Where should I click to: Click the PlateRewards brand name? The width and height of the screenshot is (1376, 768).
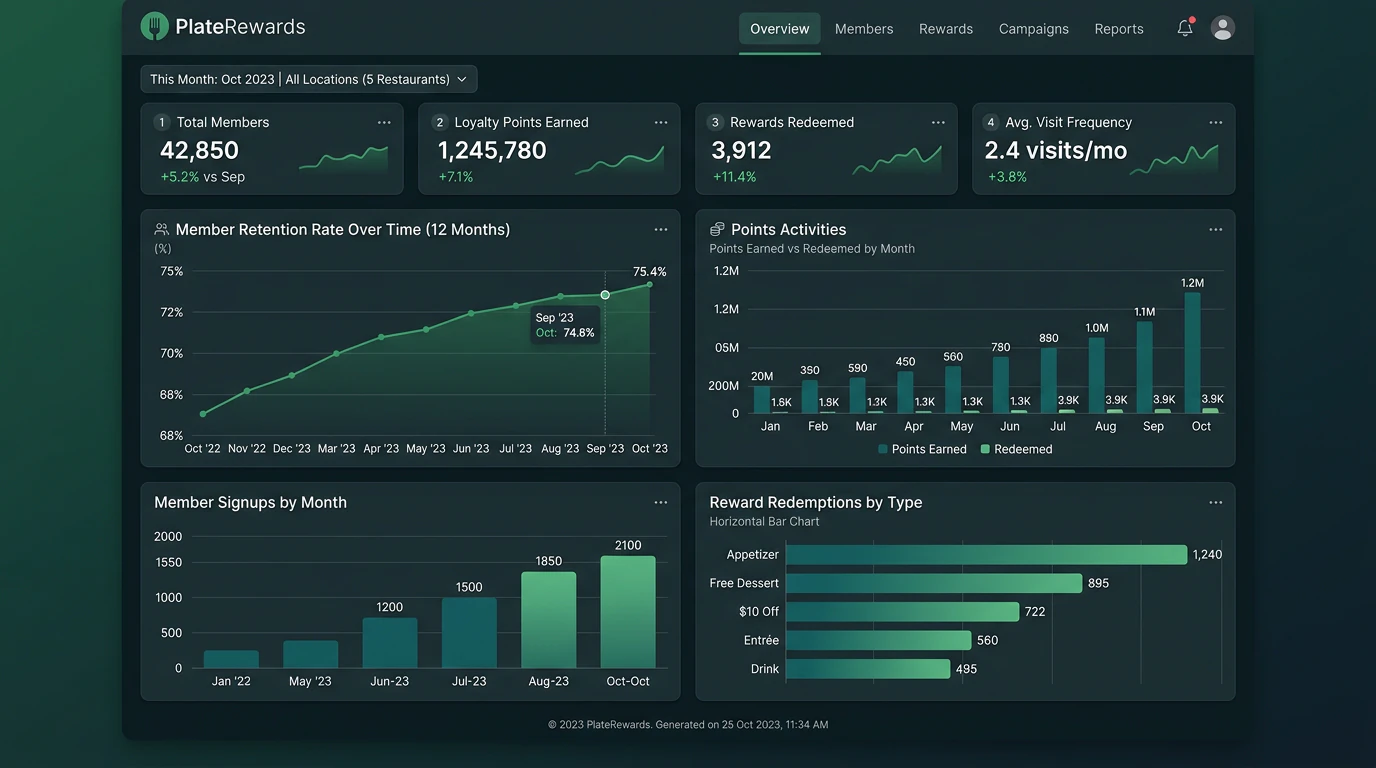coord(240,27)
